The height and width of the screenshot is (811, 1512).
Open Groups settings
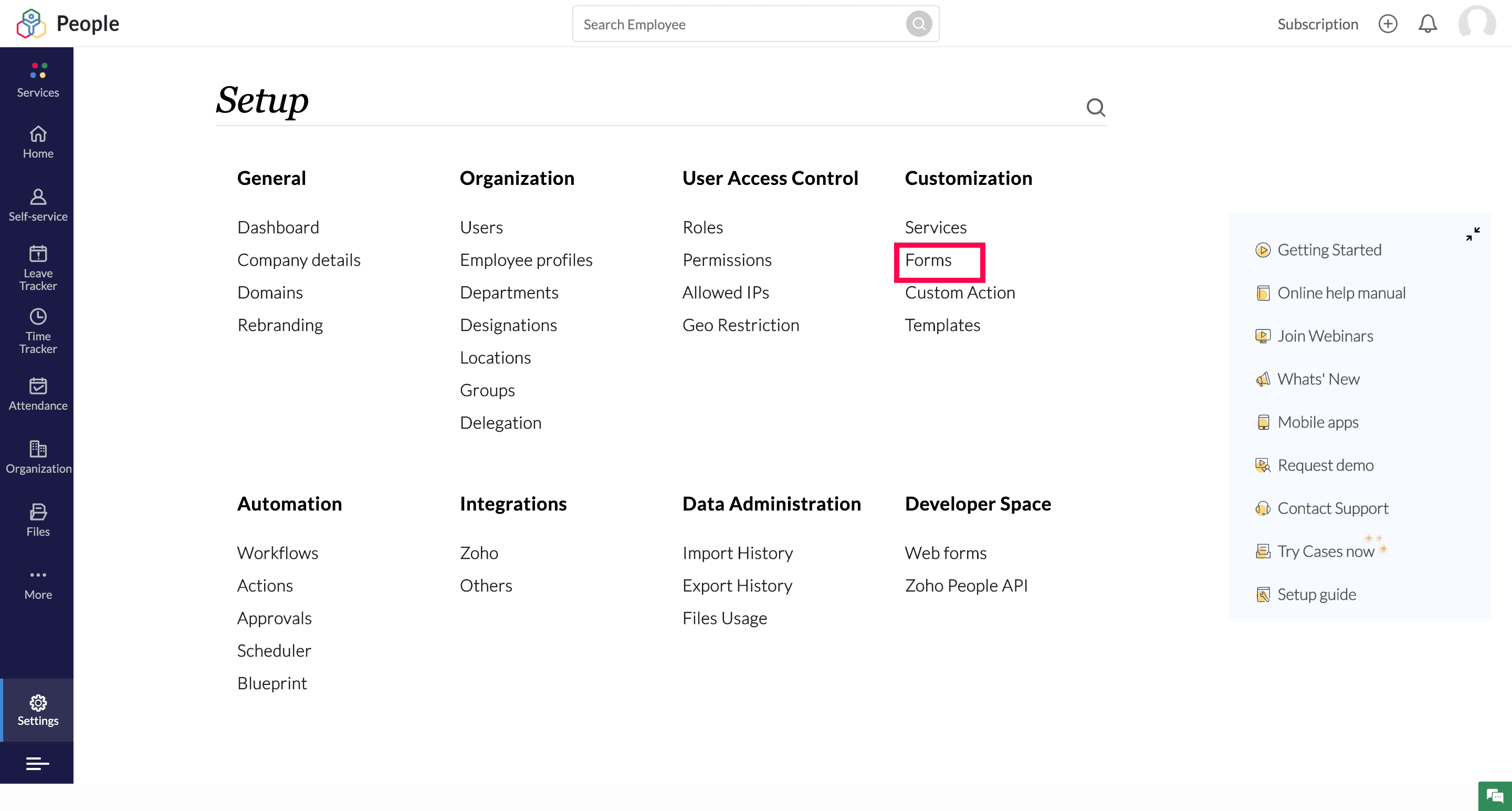tap(487, 390)
